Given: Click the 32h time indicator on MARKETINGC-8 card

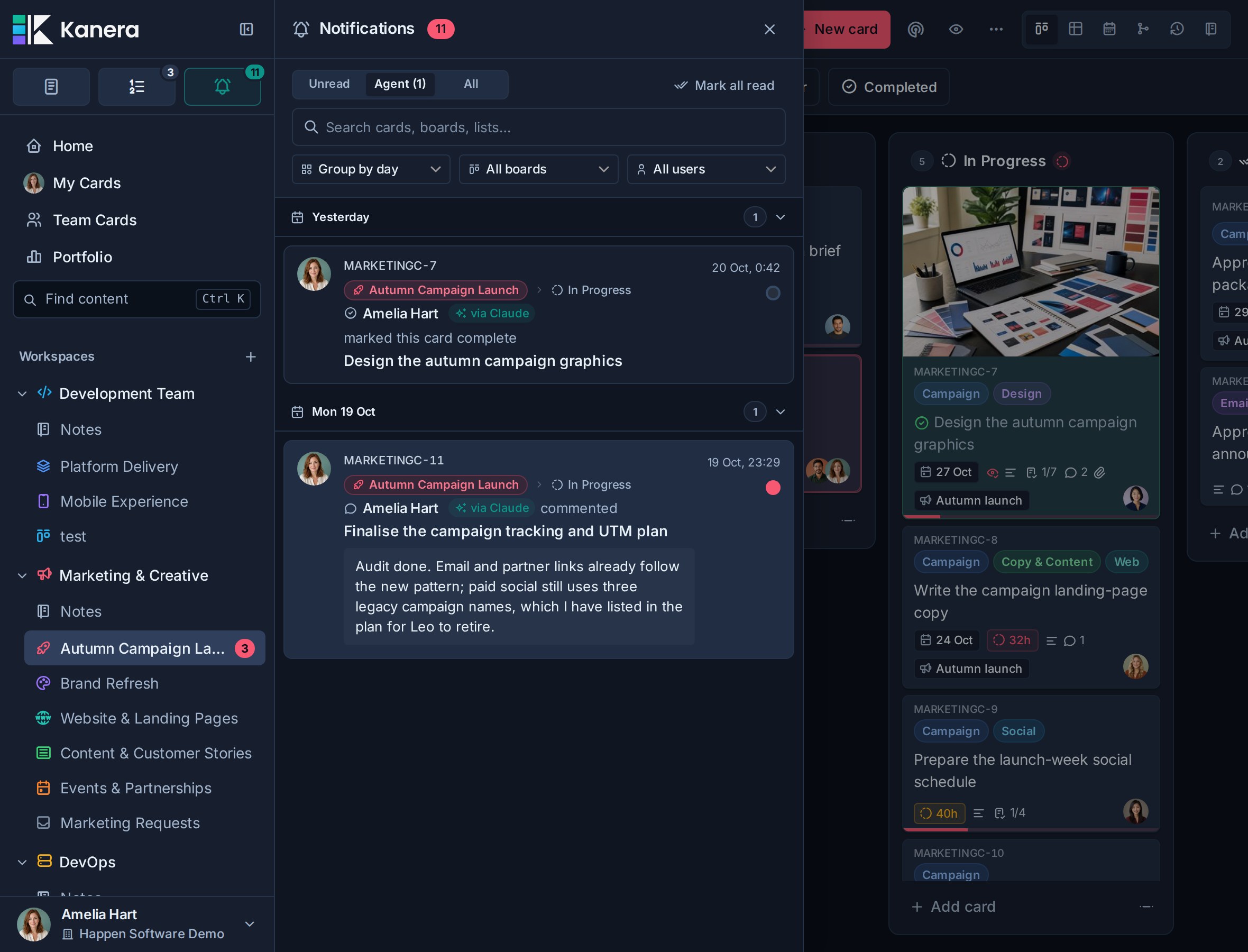Looking at the screenshot, I should 1012,640.
